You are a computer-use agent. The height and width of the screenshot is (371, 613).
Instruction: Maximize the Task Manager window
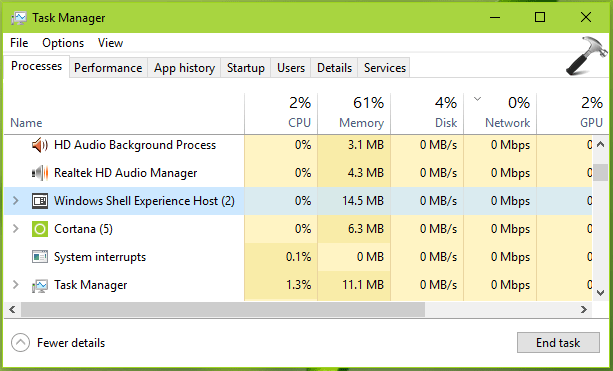[540, 17]
